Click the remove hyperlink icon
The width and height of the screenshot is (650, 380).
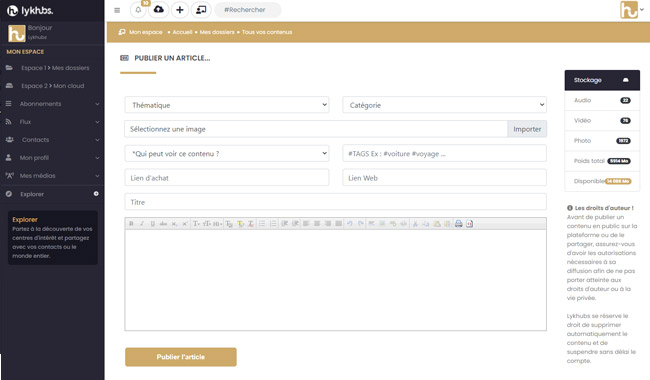click(403, 224)
